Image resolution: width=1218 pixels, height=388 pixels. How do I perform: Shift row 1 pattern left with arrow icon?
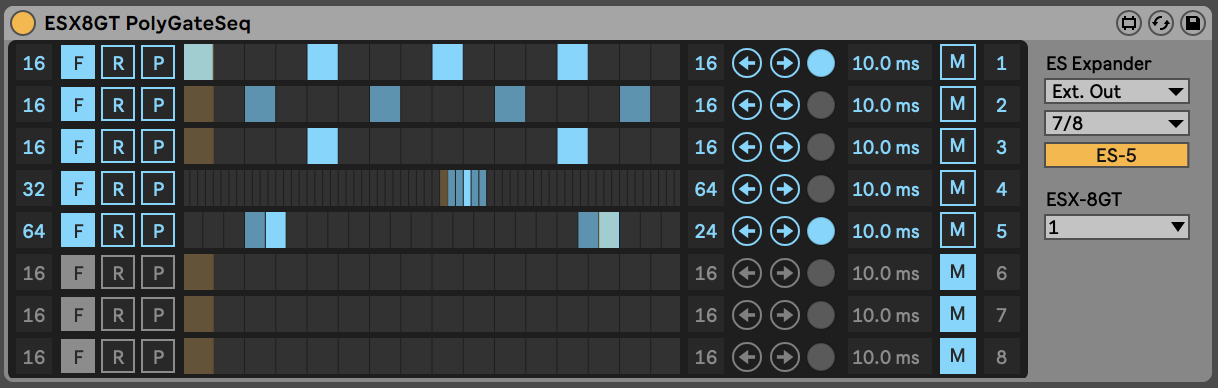tap(746, 63)
